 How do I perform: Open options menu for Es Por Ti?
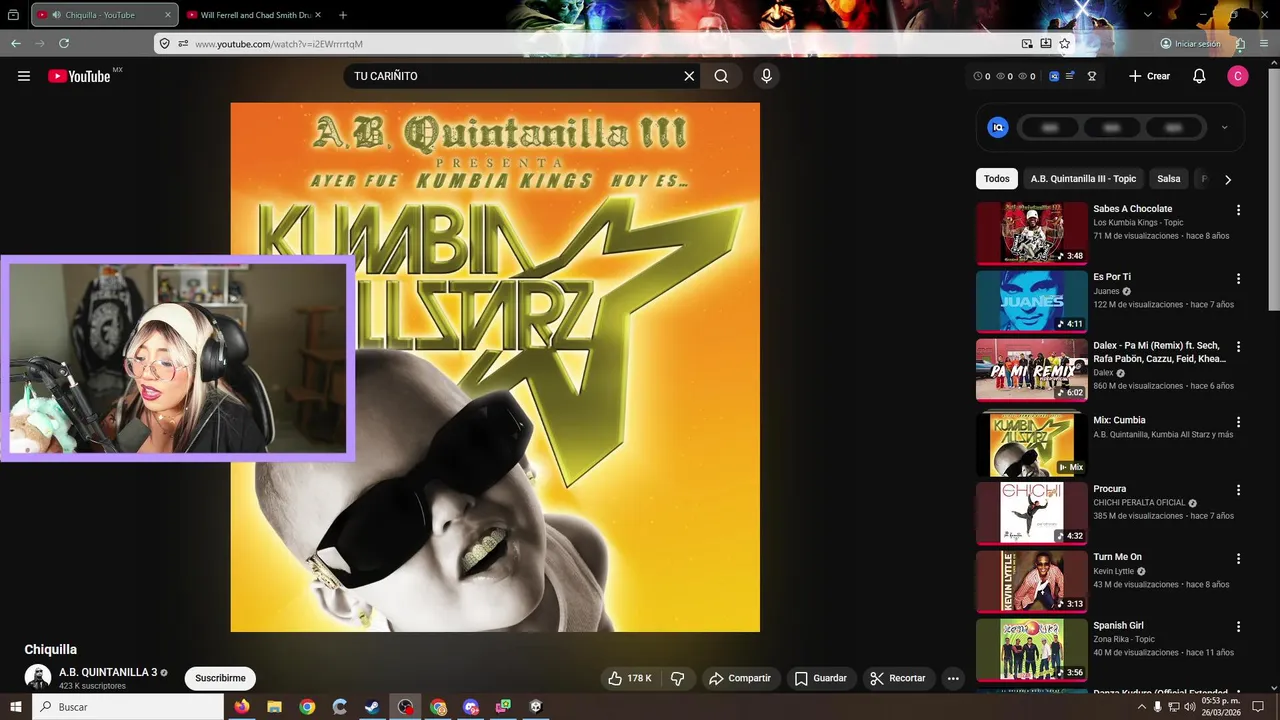point(1238,278)
